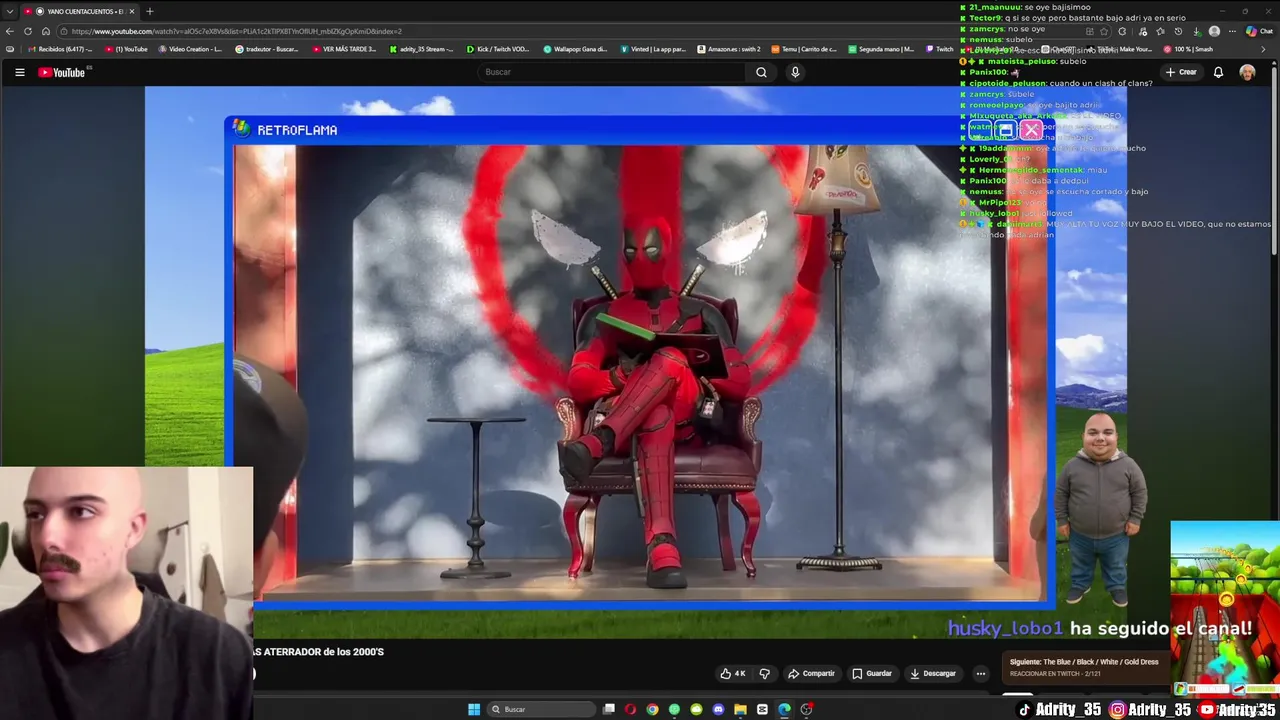Open the Wallapop bookmark
1280x720 pixels.
point(575,49)
